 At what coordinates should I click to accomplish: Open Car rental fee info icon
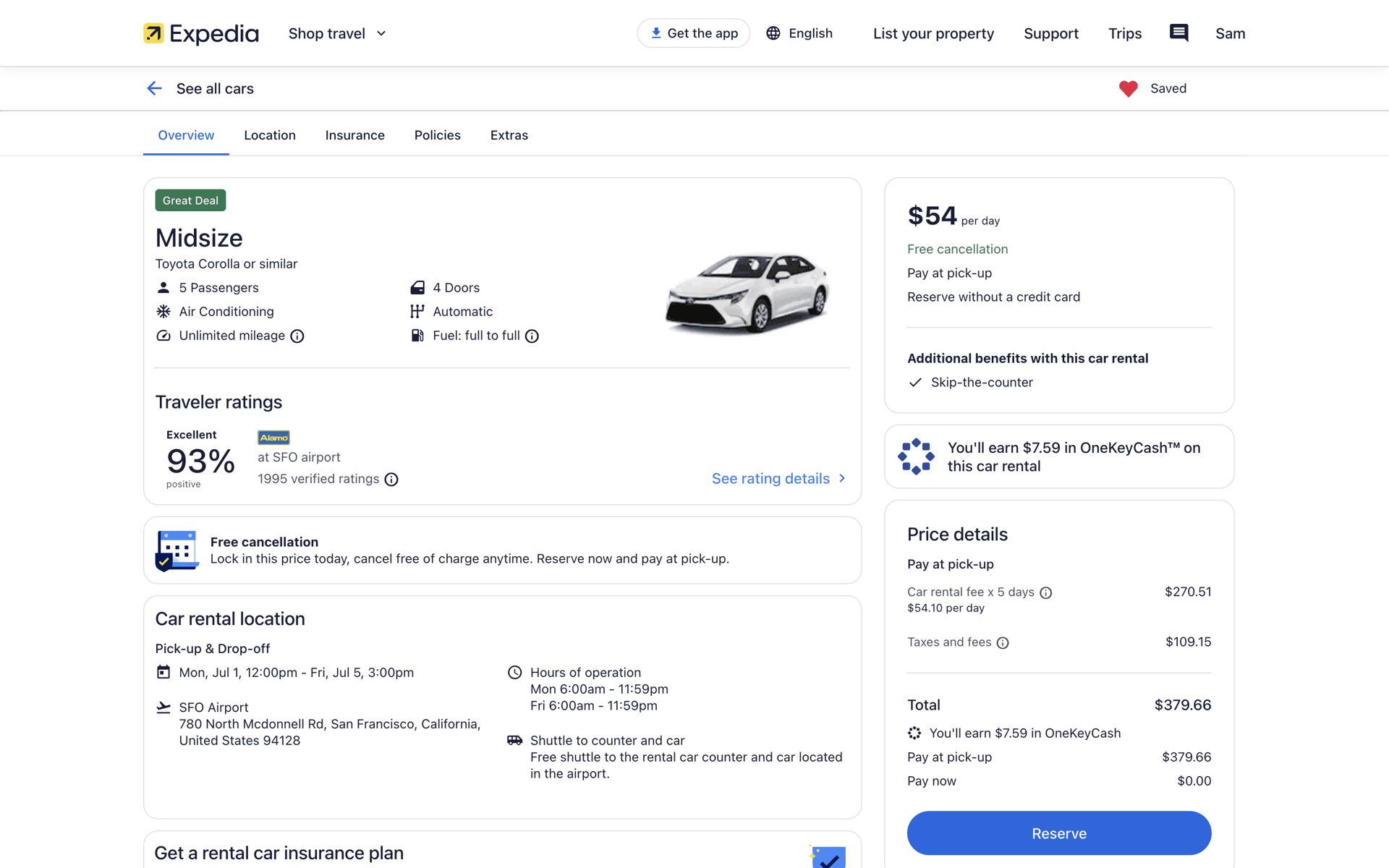1046,592
